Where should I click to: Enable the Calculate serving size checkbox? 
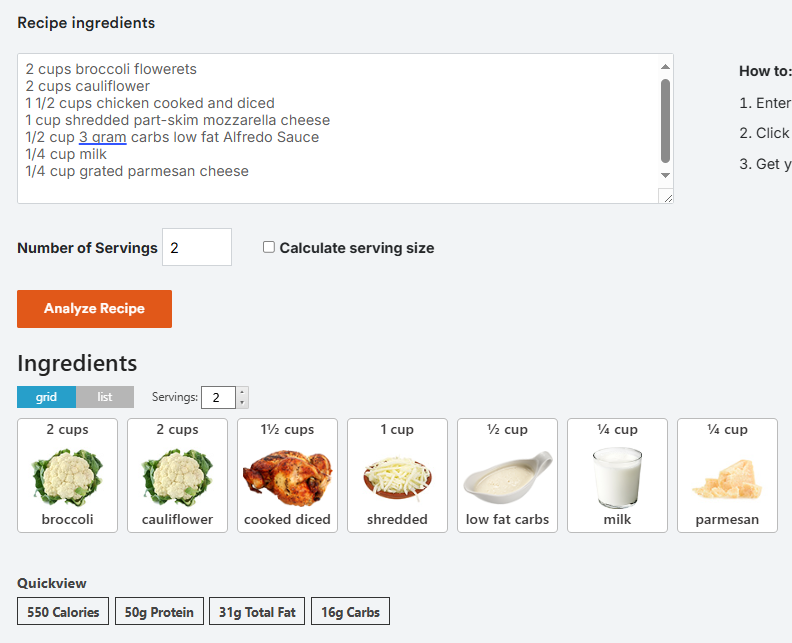click(x=269, y=247)
